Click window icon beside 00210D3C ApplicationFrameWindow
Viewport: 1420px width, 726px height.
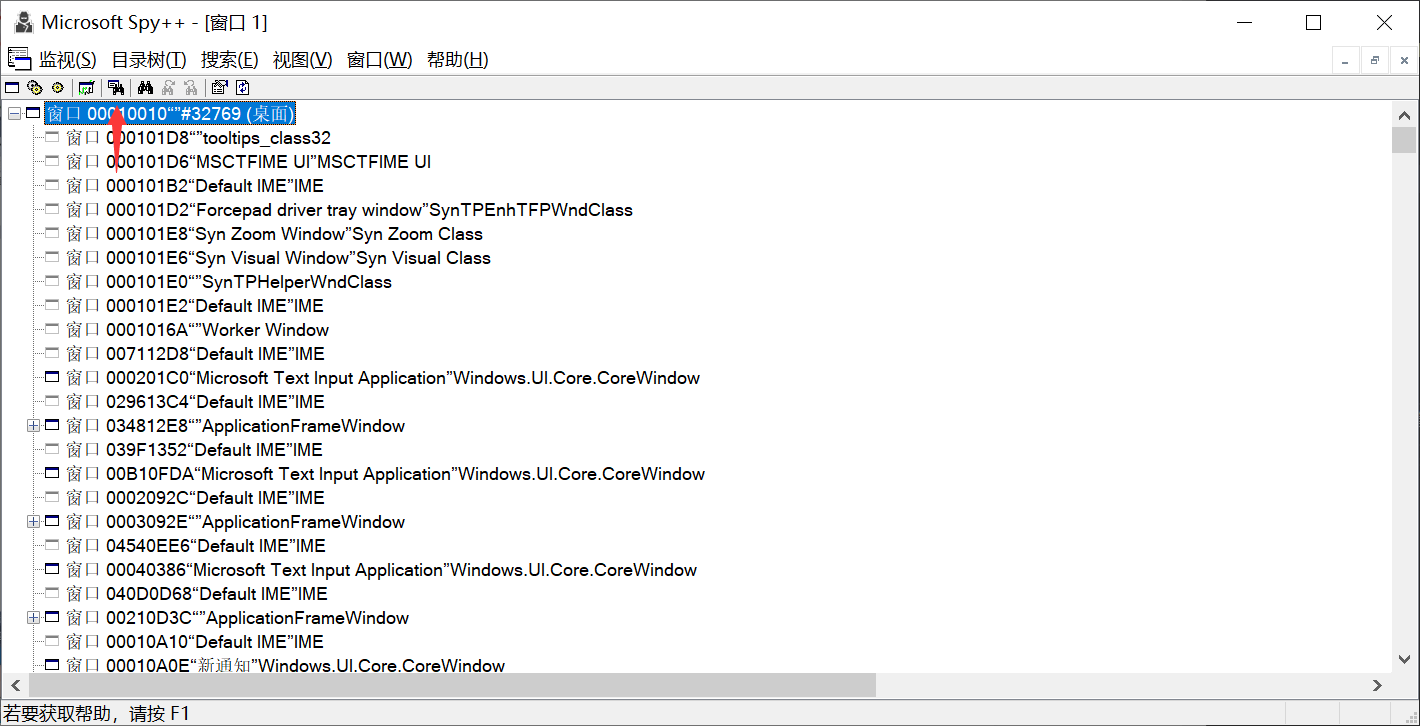point(53,618)
